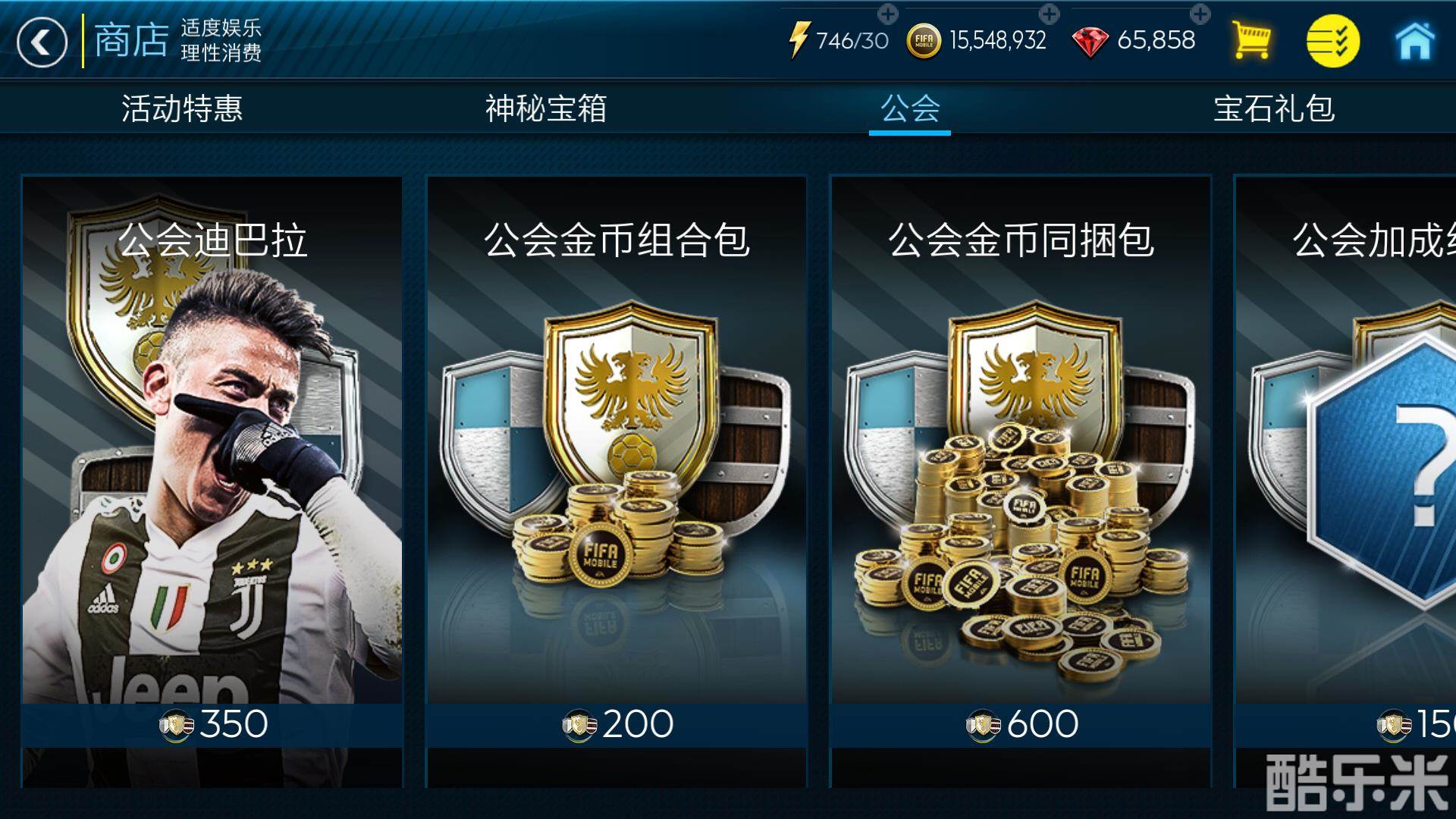Switch to the 活动特惠 tab
The width and height of the screenshot is (1456, 819).
pos(182,108)
